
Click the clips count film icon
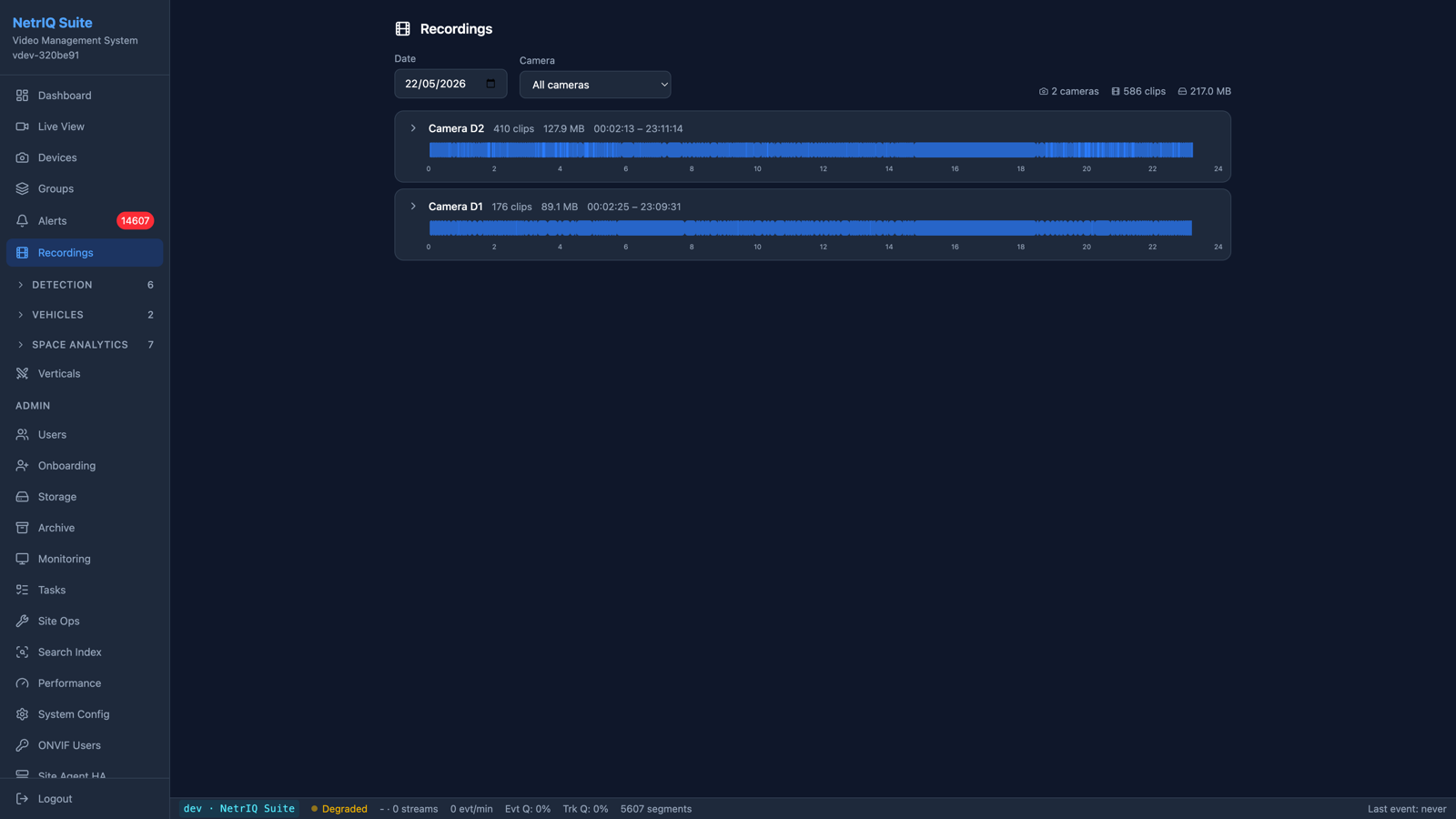[1116, 91]
